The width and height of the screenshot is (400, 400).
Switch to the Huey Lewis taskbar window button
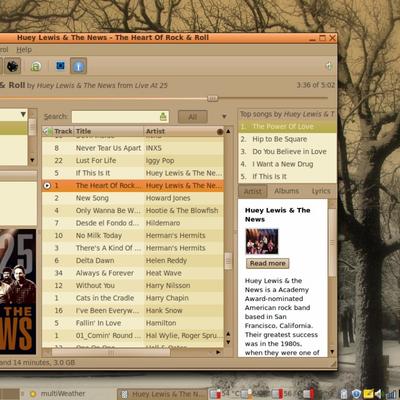(x=163, y=394)
